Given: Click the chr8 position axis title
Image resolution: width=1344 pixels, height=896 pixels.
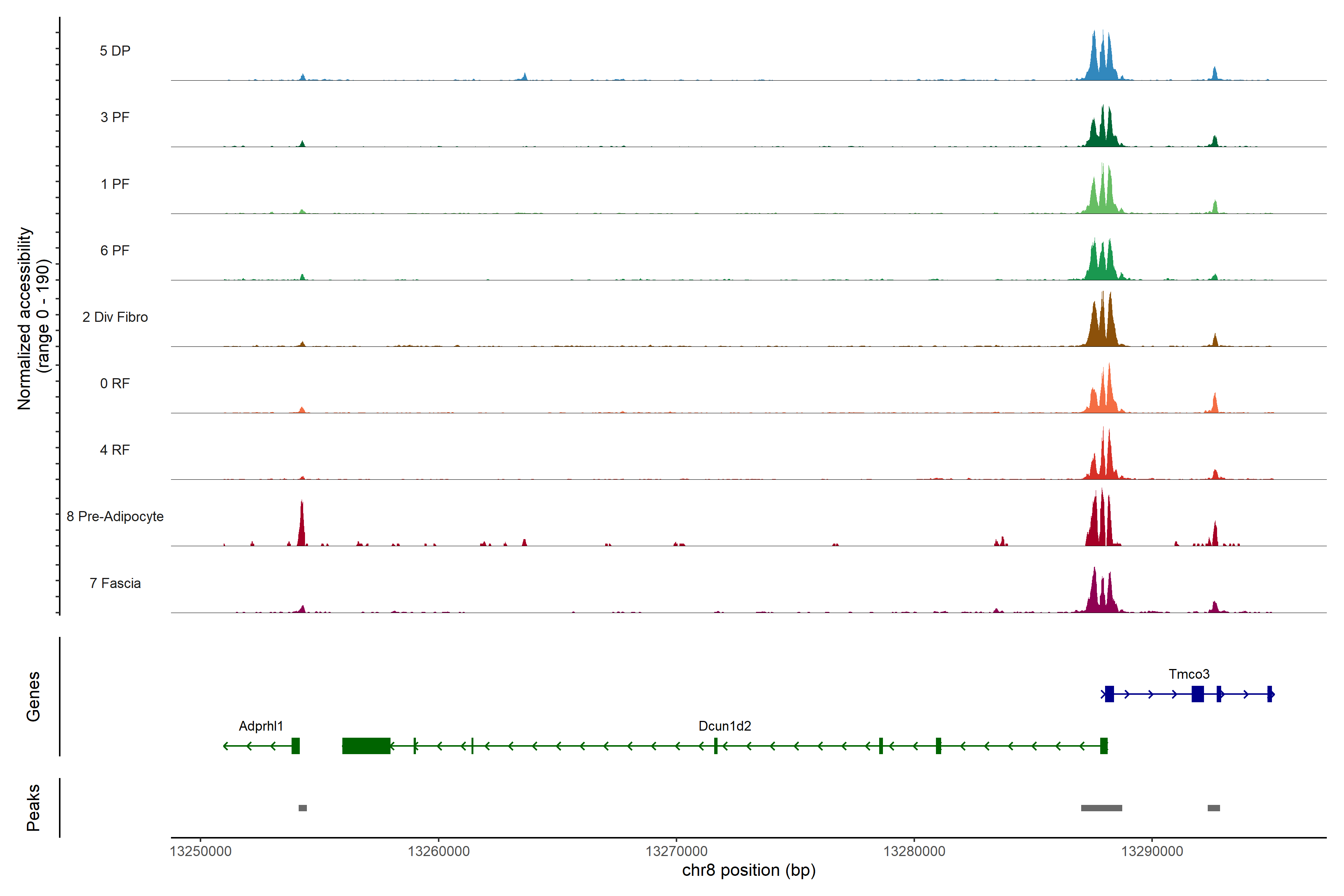Looking at the screenshot, I should [749, 870].
